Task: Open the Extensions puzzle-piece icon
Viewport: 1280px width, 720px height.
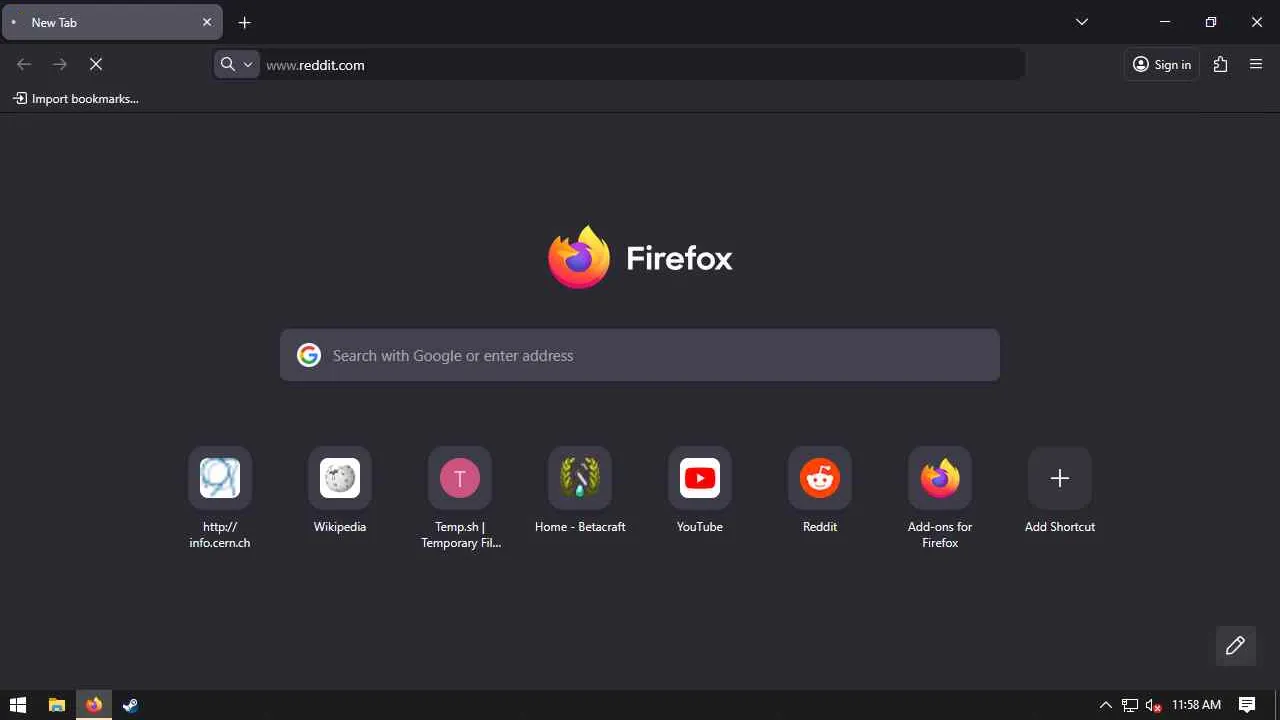Action: click(1220, 64)
